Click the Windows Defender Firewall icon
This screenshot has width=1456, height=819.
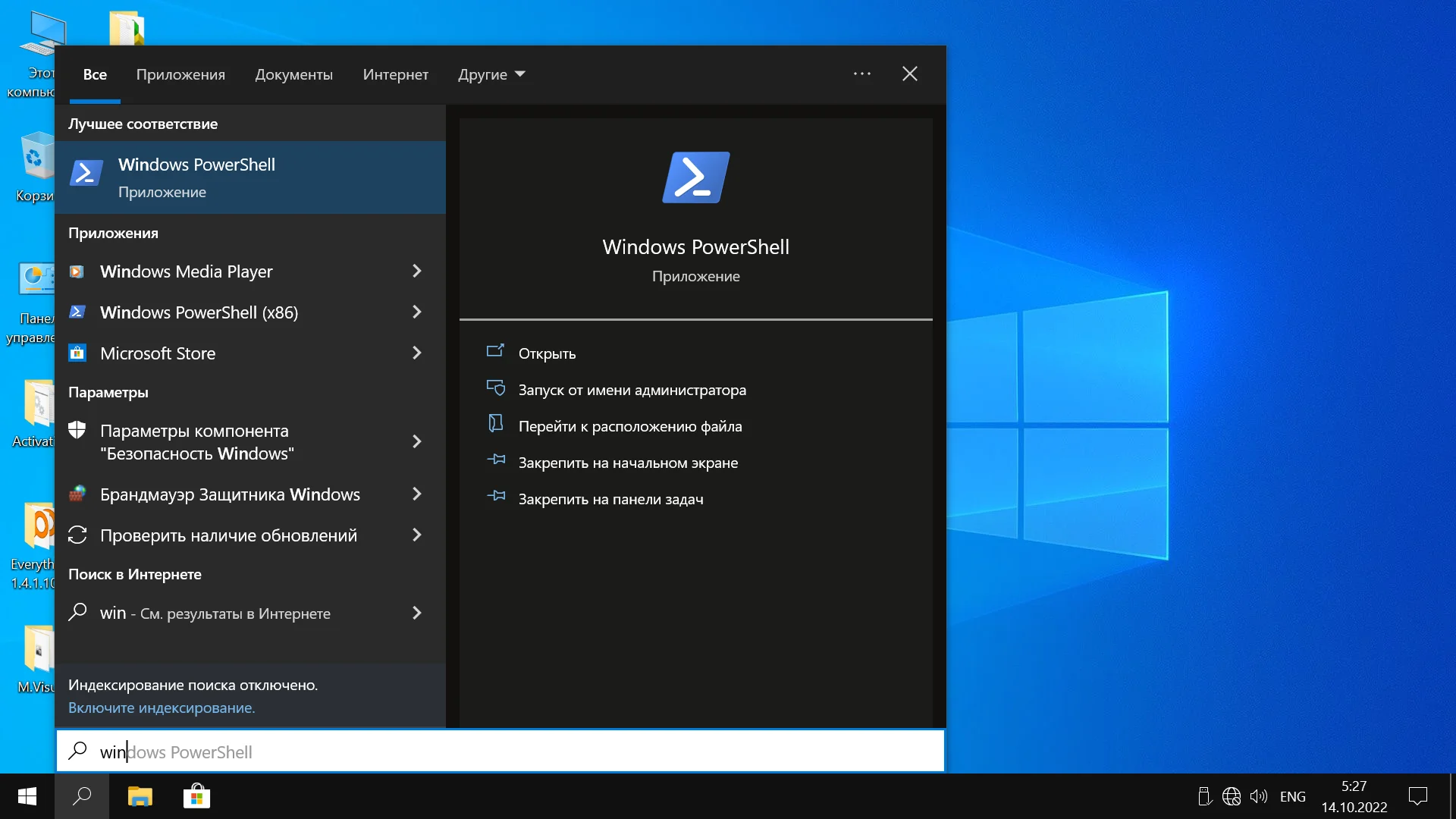click(78, 494)
